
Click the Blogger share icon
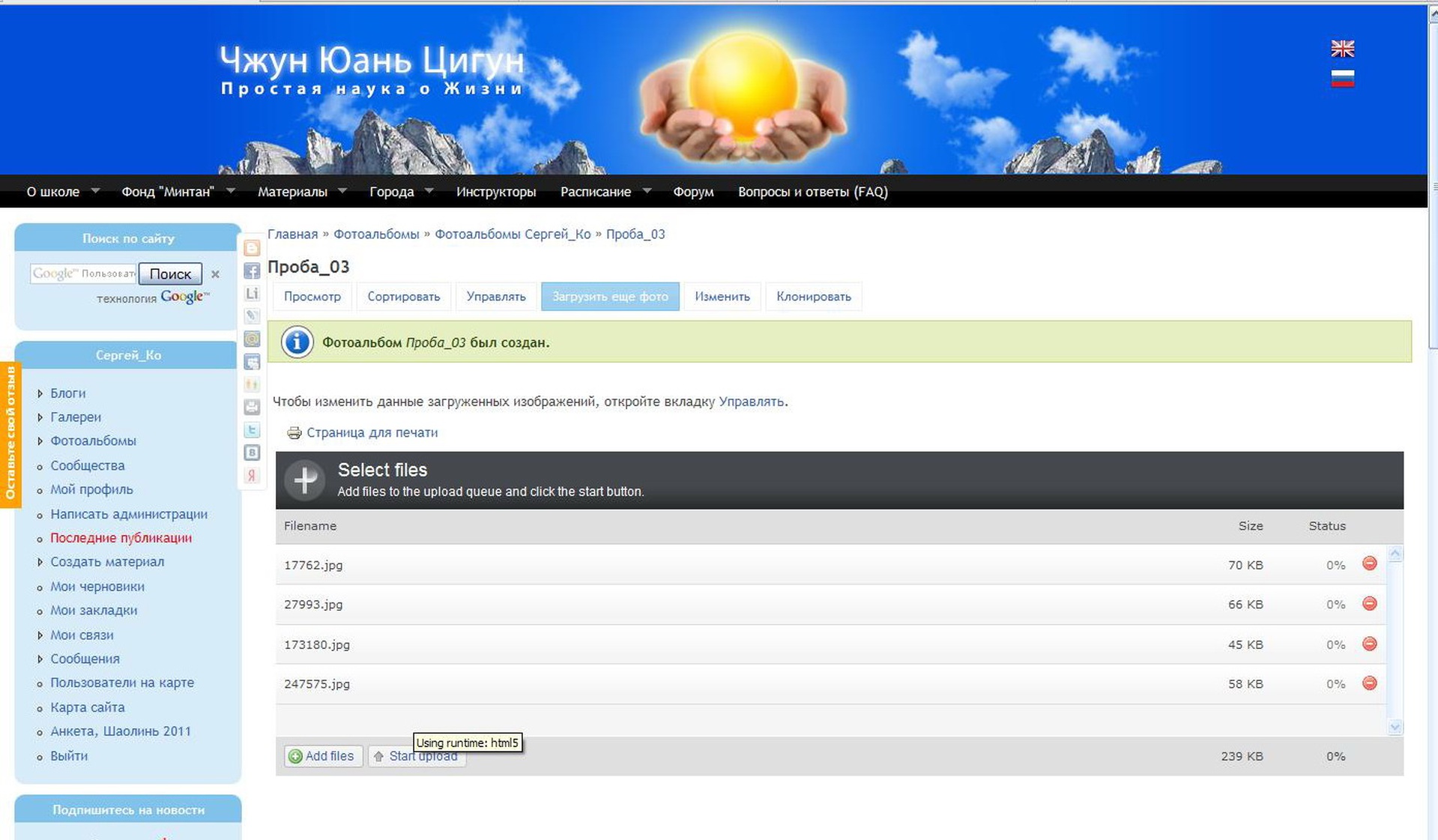pos(252,248)
